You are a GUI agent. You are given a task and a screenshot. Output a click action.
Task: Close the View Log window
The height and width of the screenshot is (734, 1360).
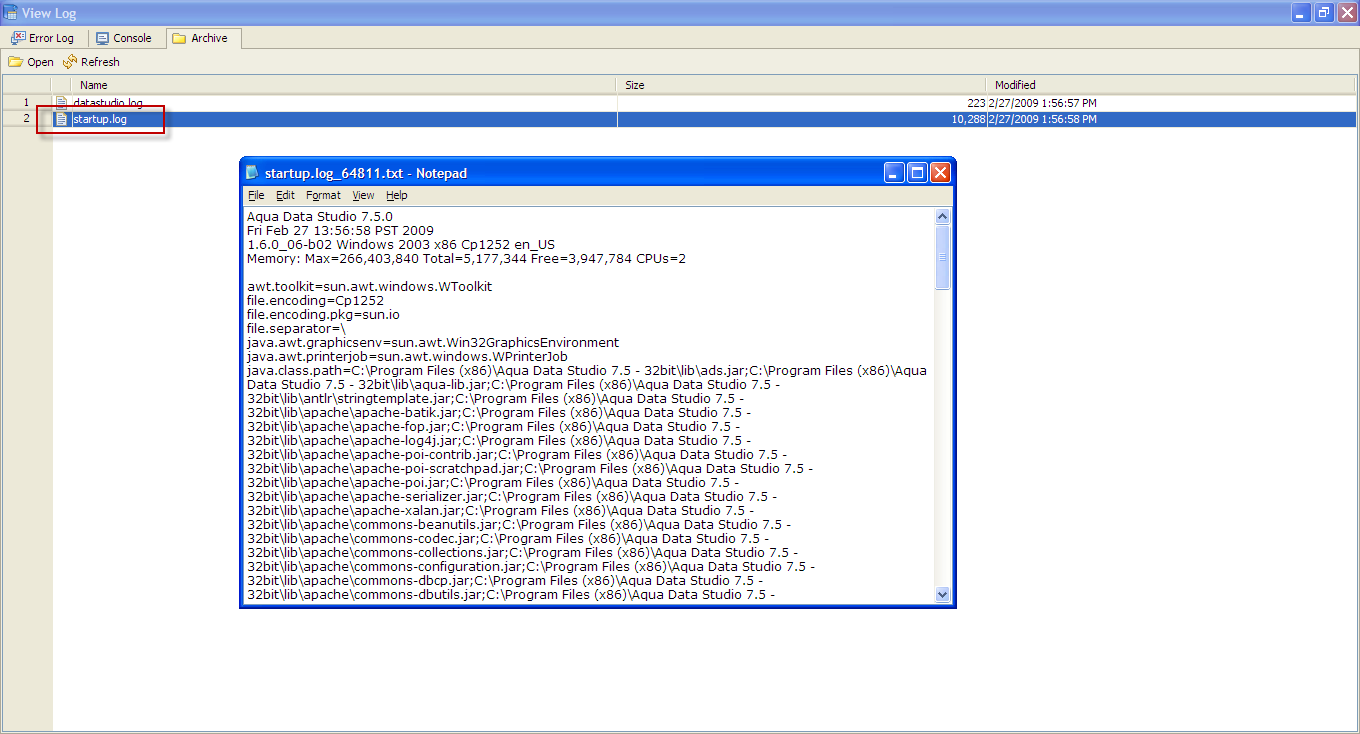(x=1346, y=13)
